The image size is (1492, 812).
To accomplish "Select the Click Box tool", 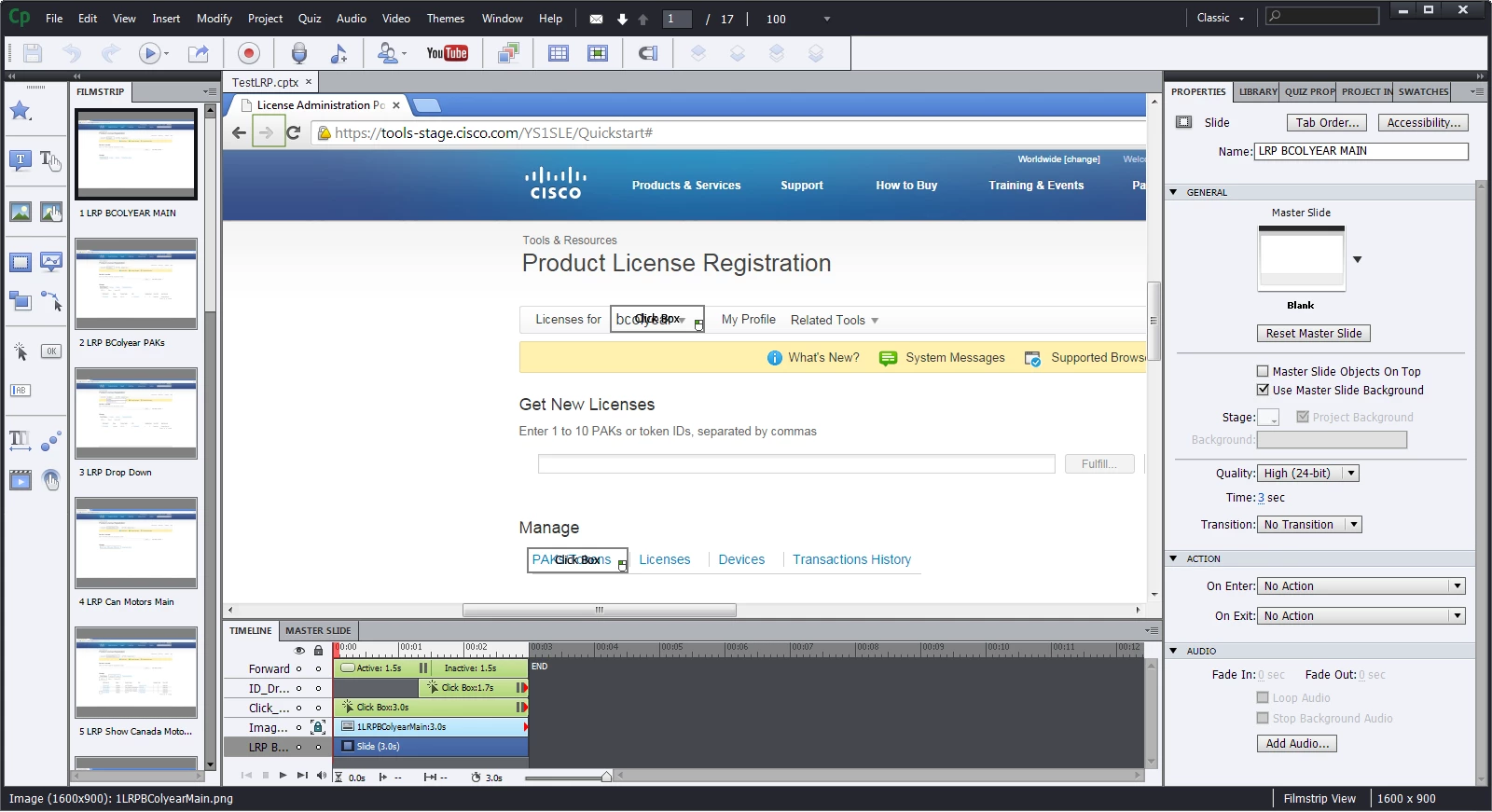I will click(21, 351).
